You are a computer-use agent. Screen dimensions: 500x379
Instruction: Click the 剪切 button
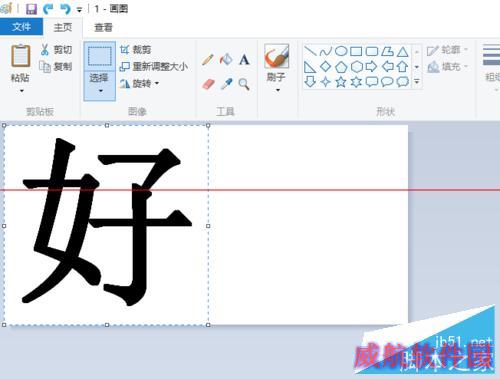(56, 50)
